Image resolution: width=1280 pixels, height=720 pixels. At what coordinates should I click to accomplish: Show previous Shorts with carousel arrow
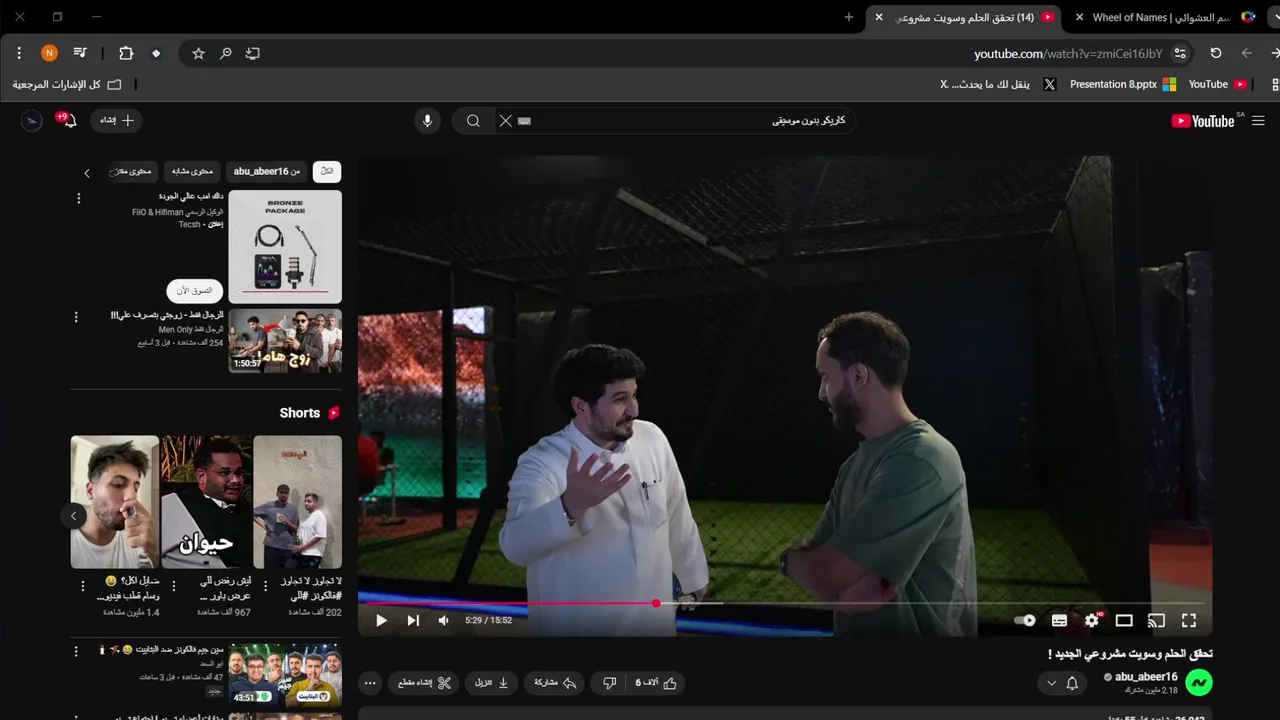point(73,516)
